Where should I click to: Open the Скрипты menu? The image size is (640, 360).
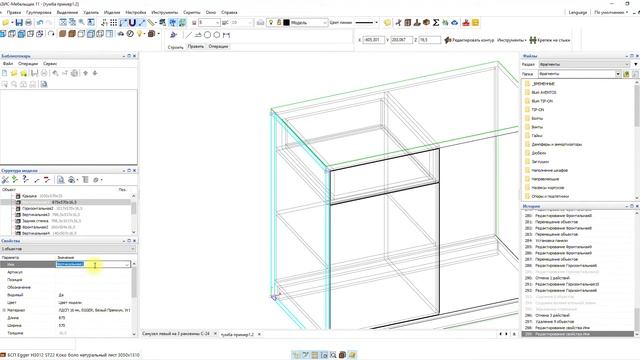pos(191,12)
